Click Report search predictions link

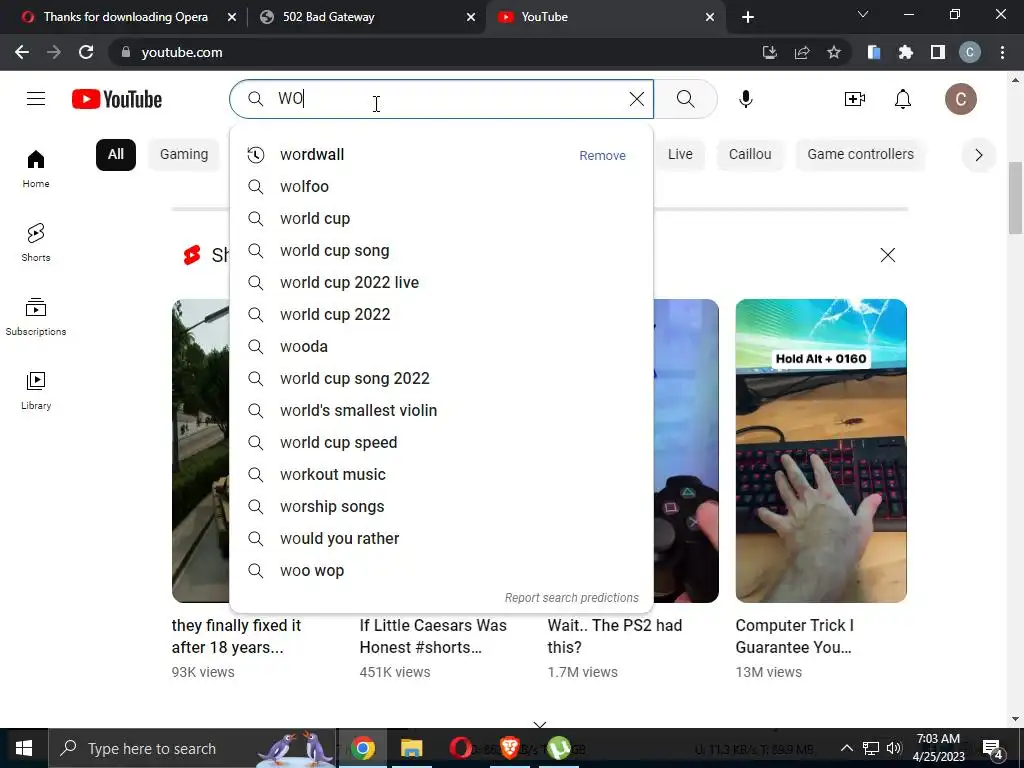click(x=571, y=598)
